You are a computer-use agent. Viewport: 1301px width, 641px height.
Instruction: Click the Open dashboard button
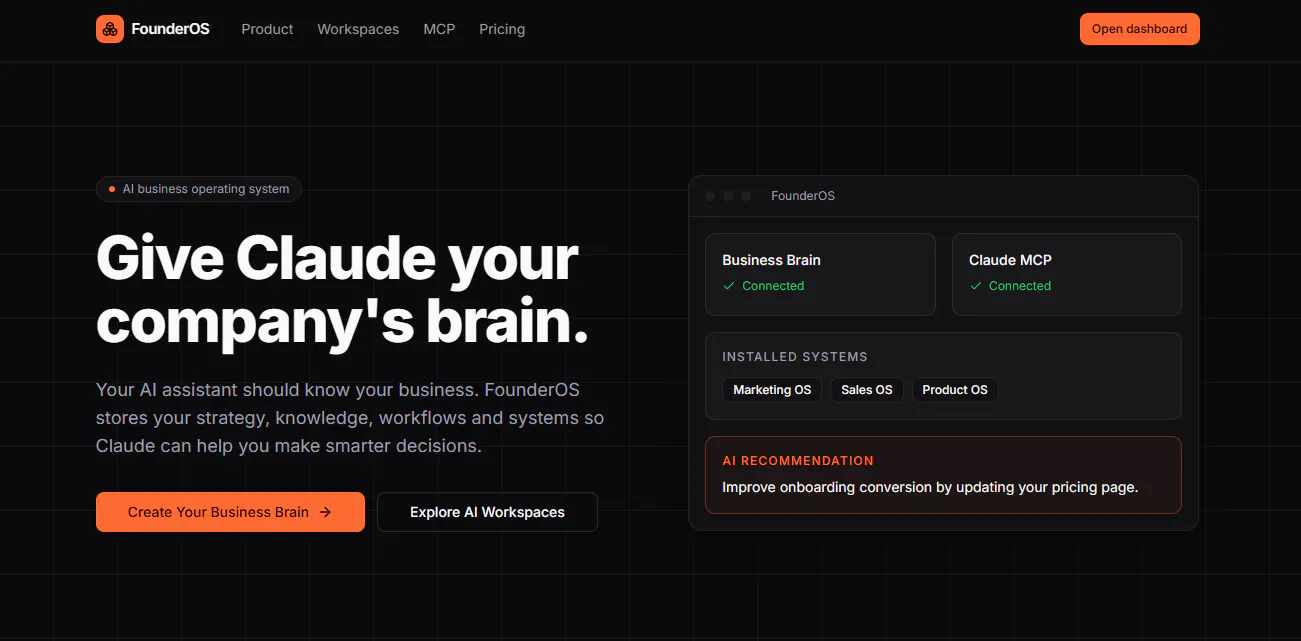pos(1139,29)
